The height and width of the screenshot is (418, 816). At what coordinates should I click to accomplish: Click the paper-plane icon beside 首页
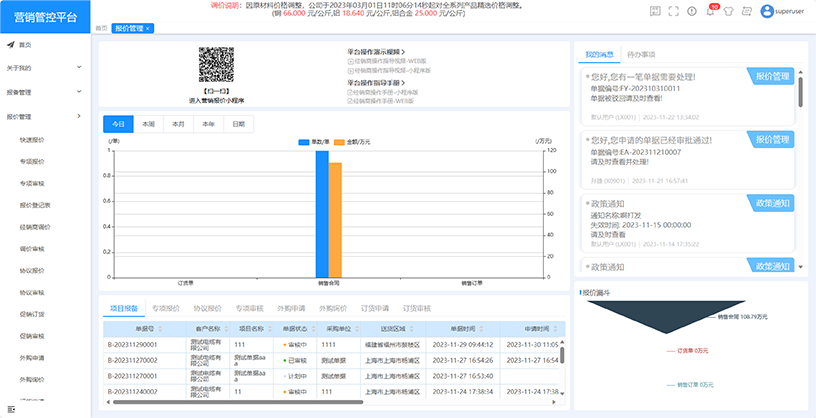pos(10,45)
